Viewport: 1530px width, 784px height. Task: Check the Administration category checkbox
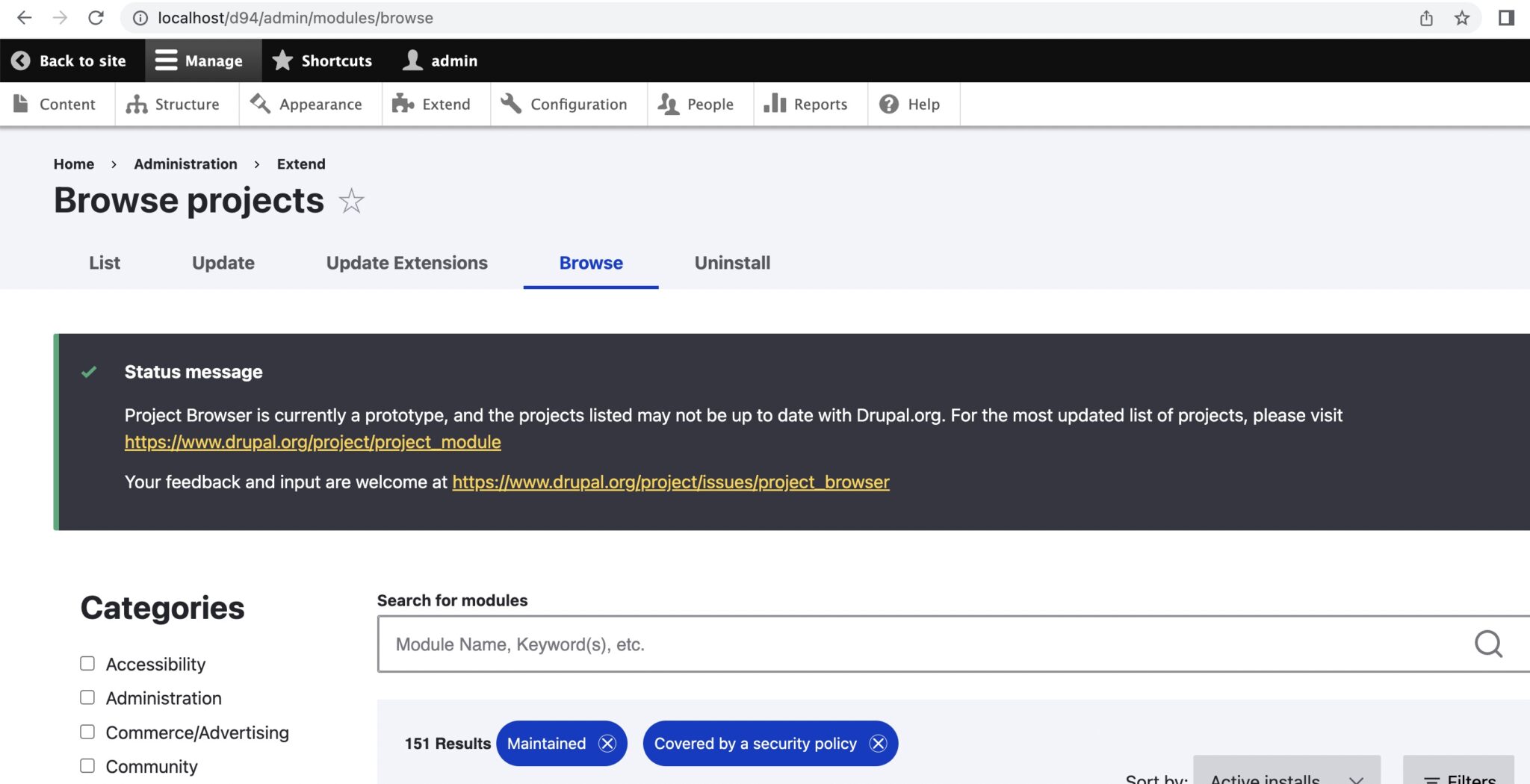(x=87, y=696)
